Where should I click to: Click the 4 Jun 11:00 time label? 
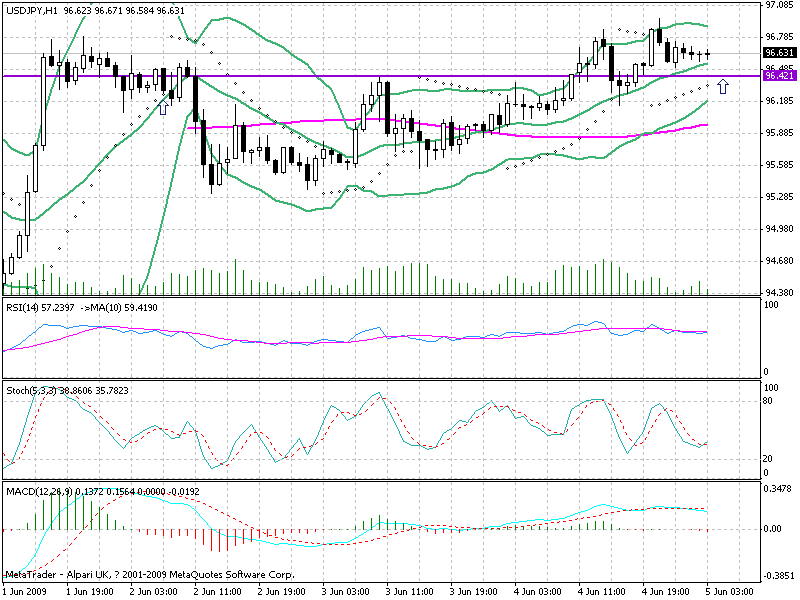click(x=602, y=592)
